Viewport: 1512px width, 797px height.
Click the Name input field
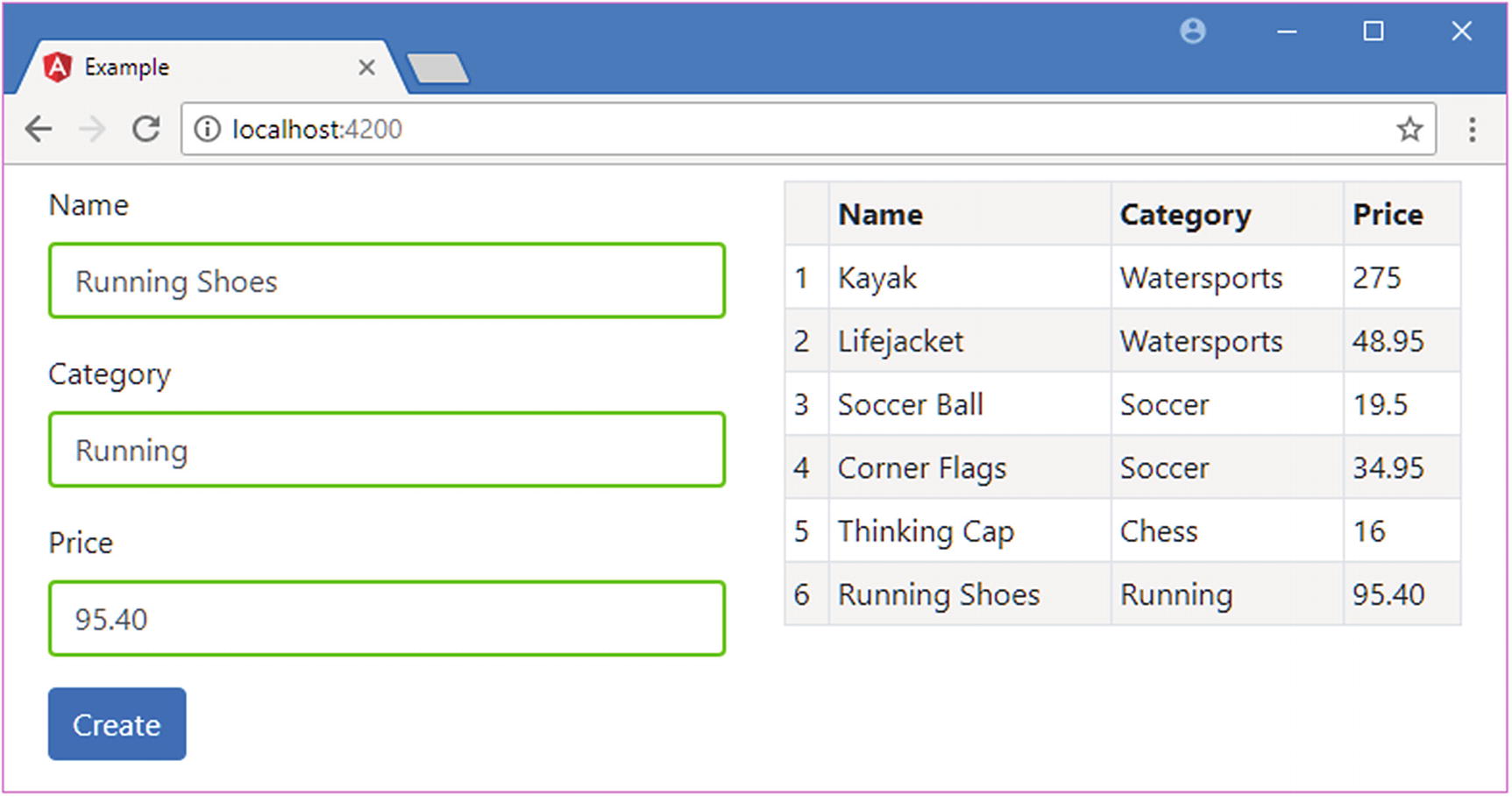(x=387, y=281)
